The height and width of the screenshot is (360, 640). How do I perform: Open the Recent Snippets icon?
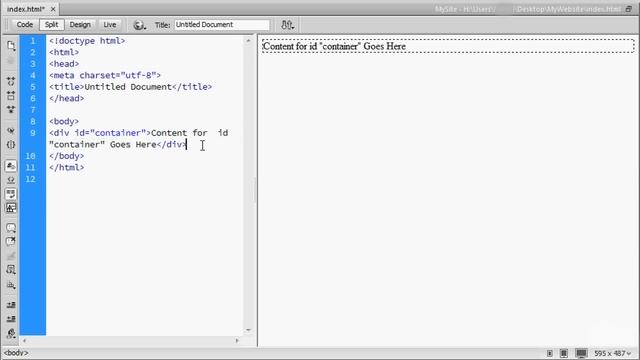[x=11, y=270]
